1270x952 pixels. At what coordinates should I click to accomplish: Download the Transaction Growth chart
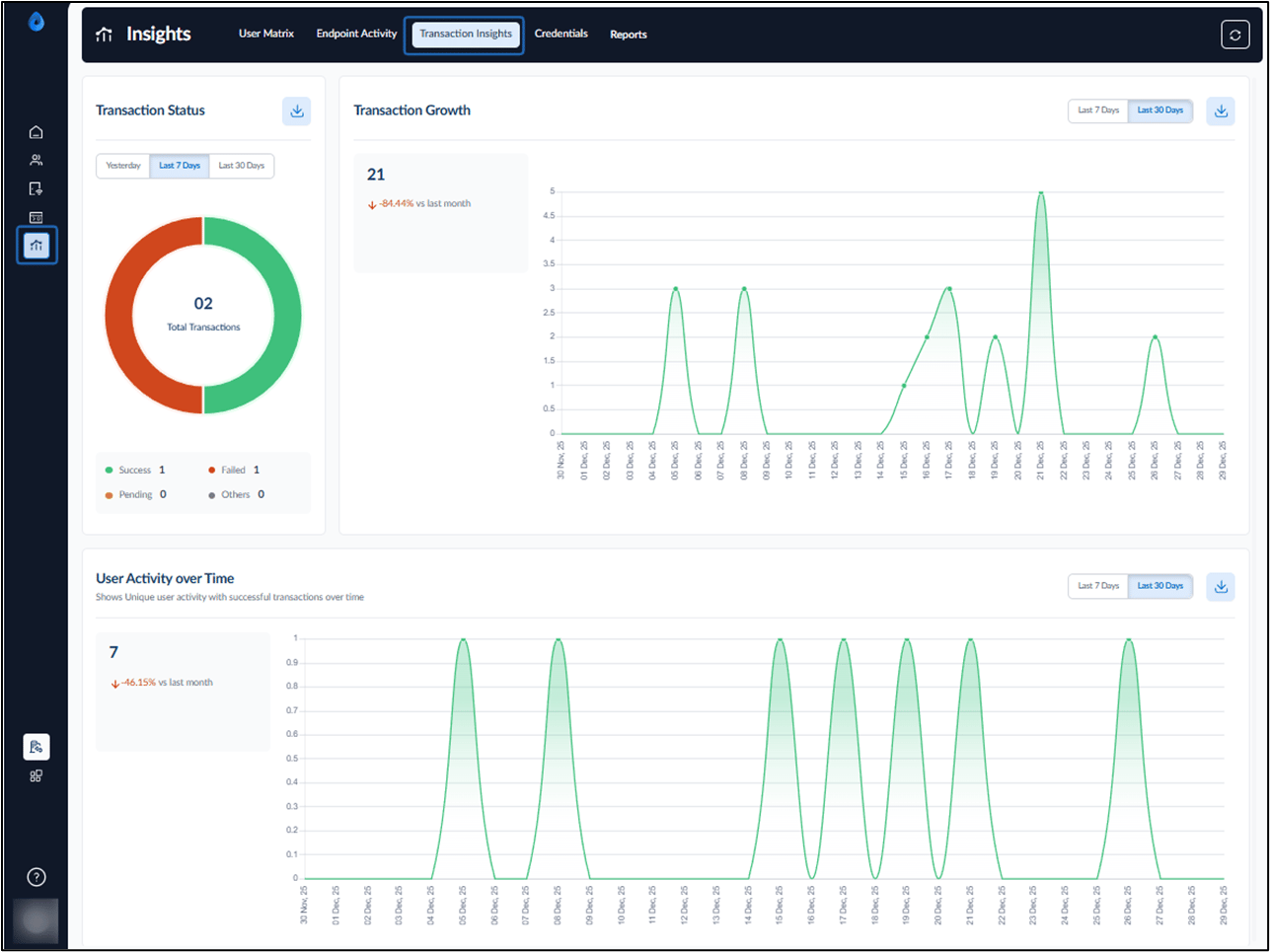tap(1221, 111)
